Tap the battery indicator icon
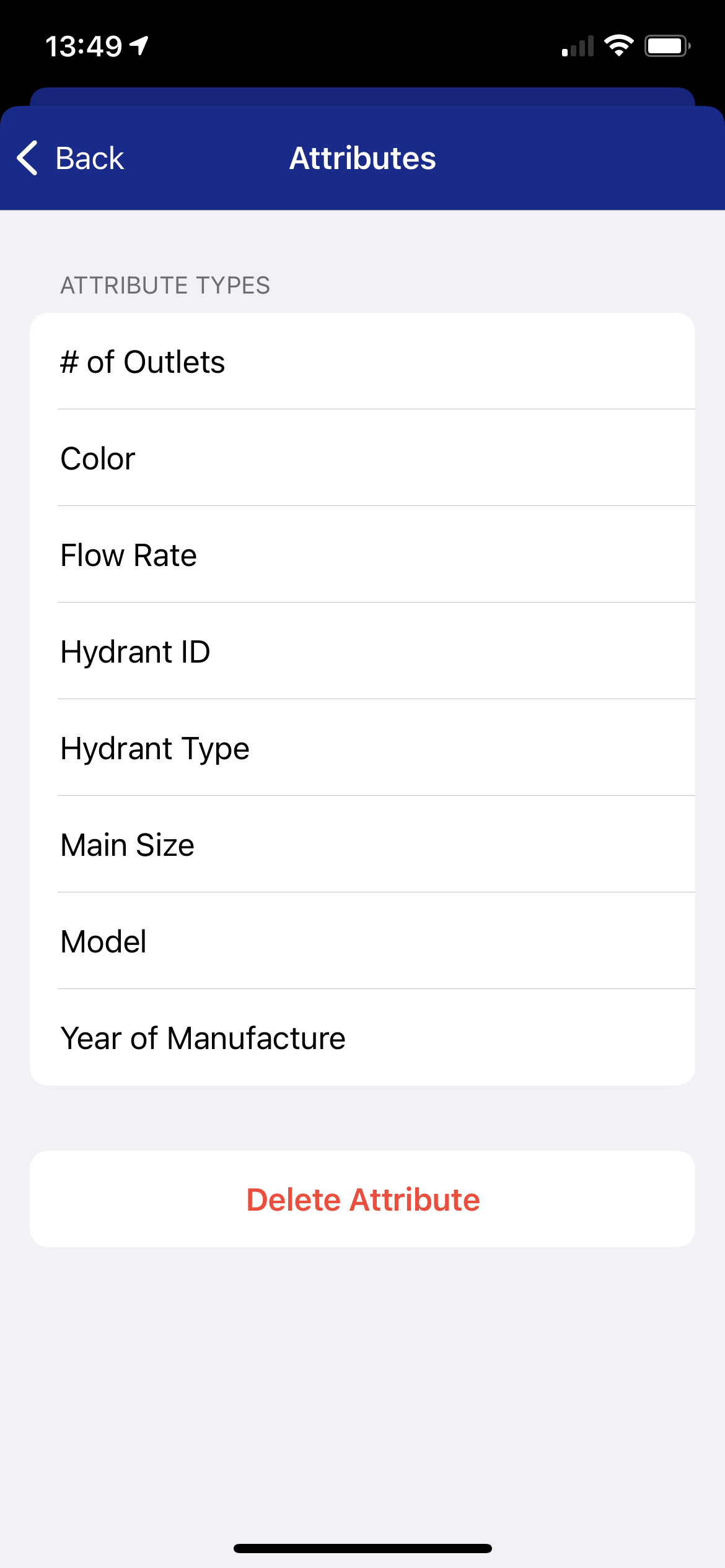Image resolution: width=725 pixels, height=1568 pixels. (667, 46)
